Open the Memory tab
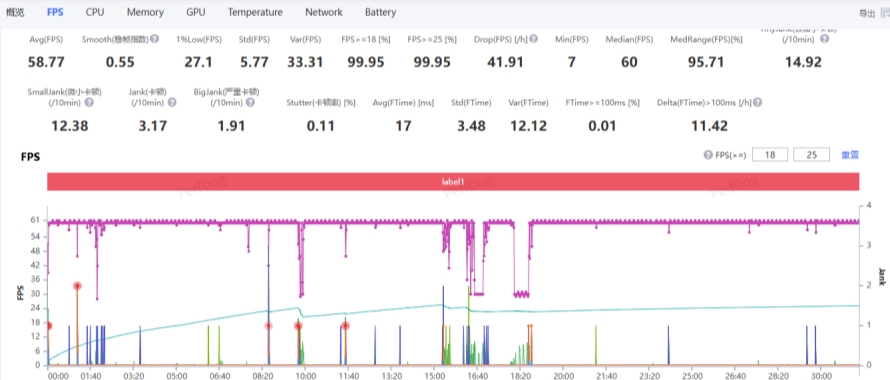 click(x=145, y=12)
